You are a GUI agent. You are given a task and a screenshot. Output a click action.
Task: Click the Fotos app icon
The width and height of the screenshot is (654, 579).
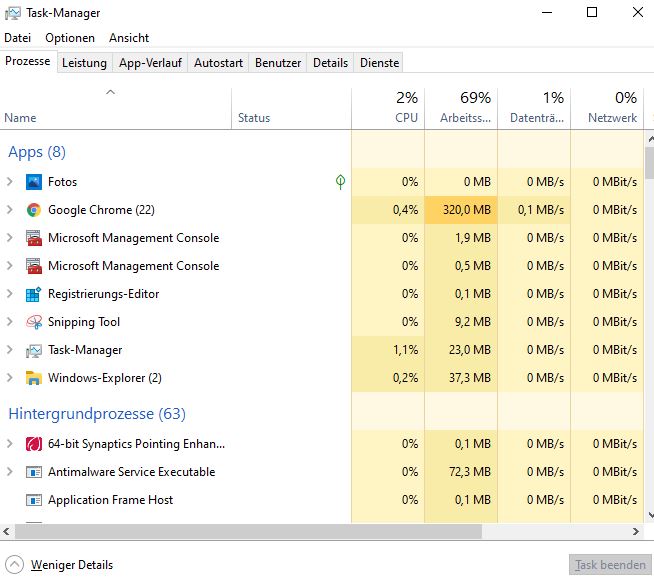click(x=33, y=182)
